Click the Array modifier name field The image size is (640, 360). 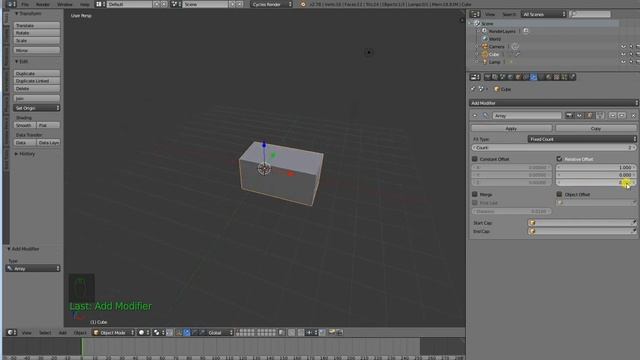[527, 116]
